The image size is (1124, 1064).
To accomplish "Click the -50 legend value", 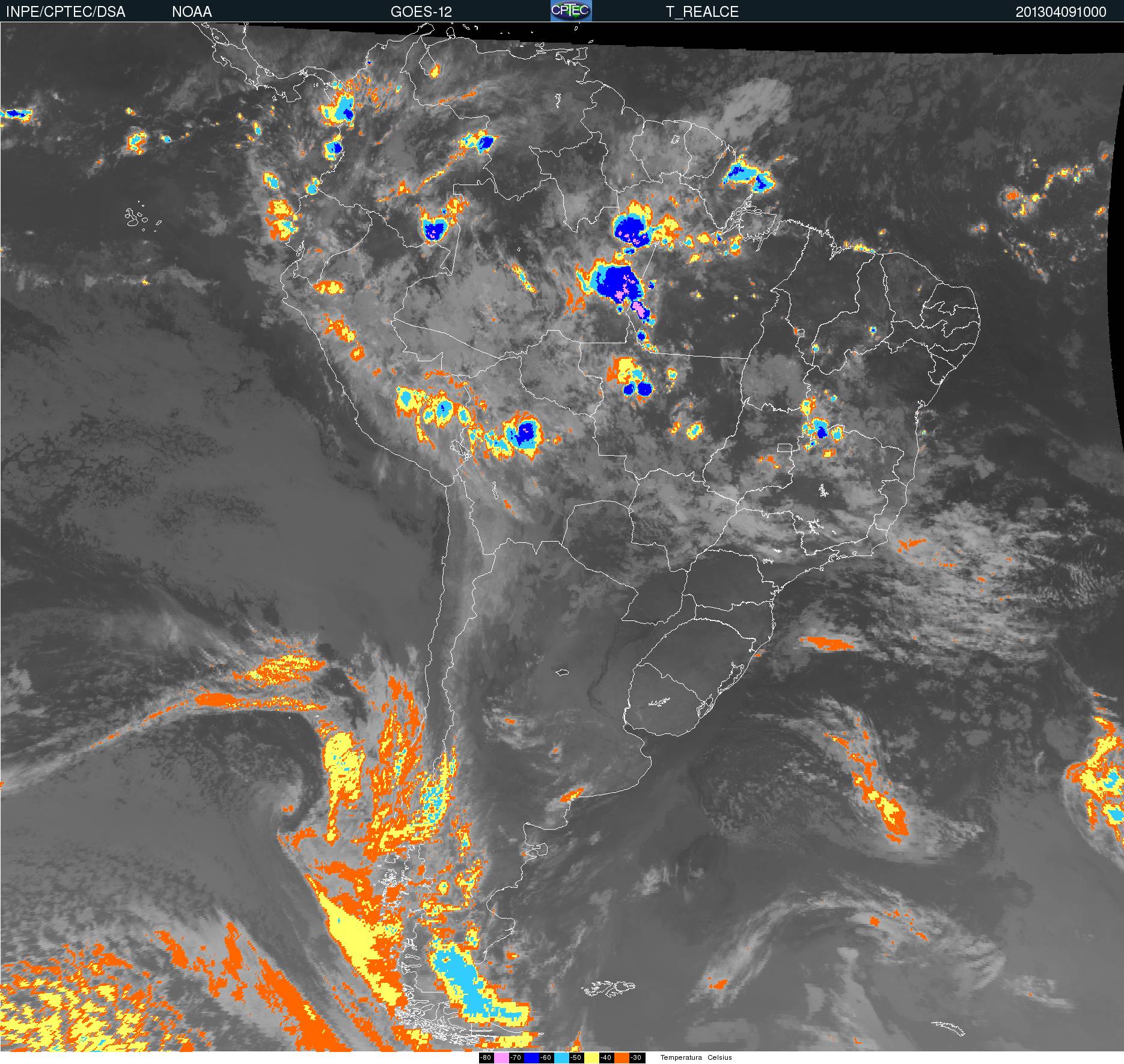I will pos(576,1057).
